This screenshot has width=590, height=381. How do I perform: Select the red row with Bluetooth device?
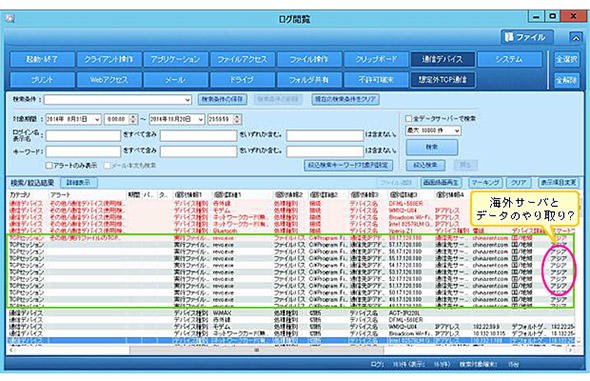pyautogui.click(x=291, y=231)
